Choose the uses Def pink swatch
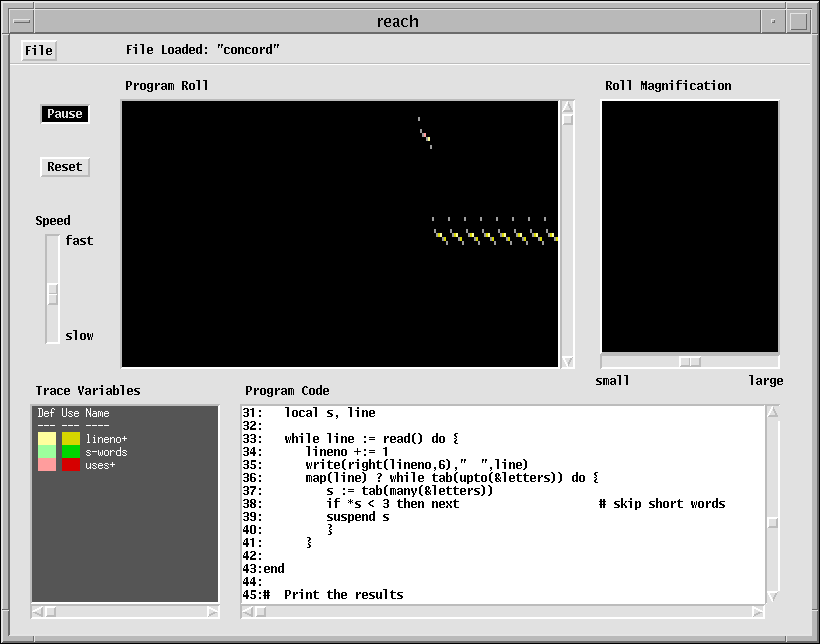The image size is (820, 644). tap(47, 465)
